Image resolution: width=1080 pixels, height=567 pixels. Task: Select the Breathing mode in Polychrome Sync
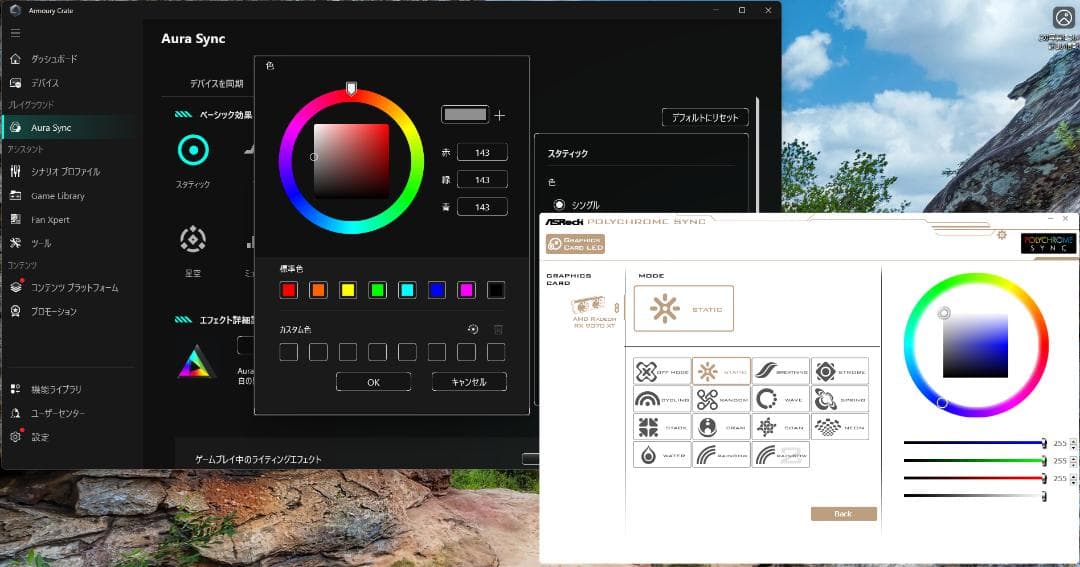click(780, 371)
